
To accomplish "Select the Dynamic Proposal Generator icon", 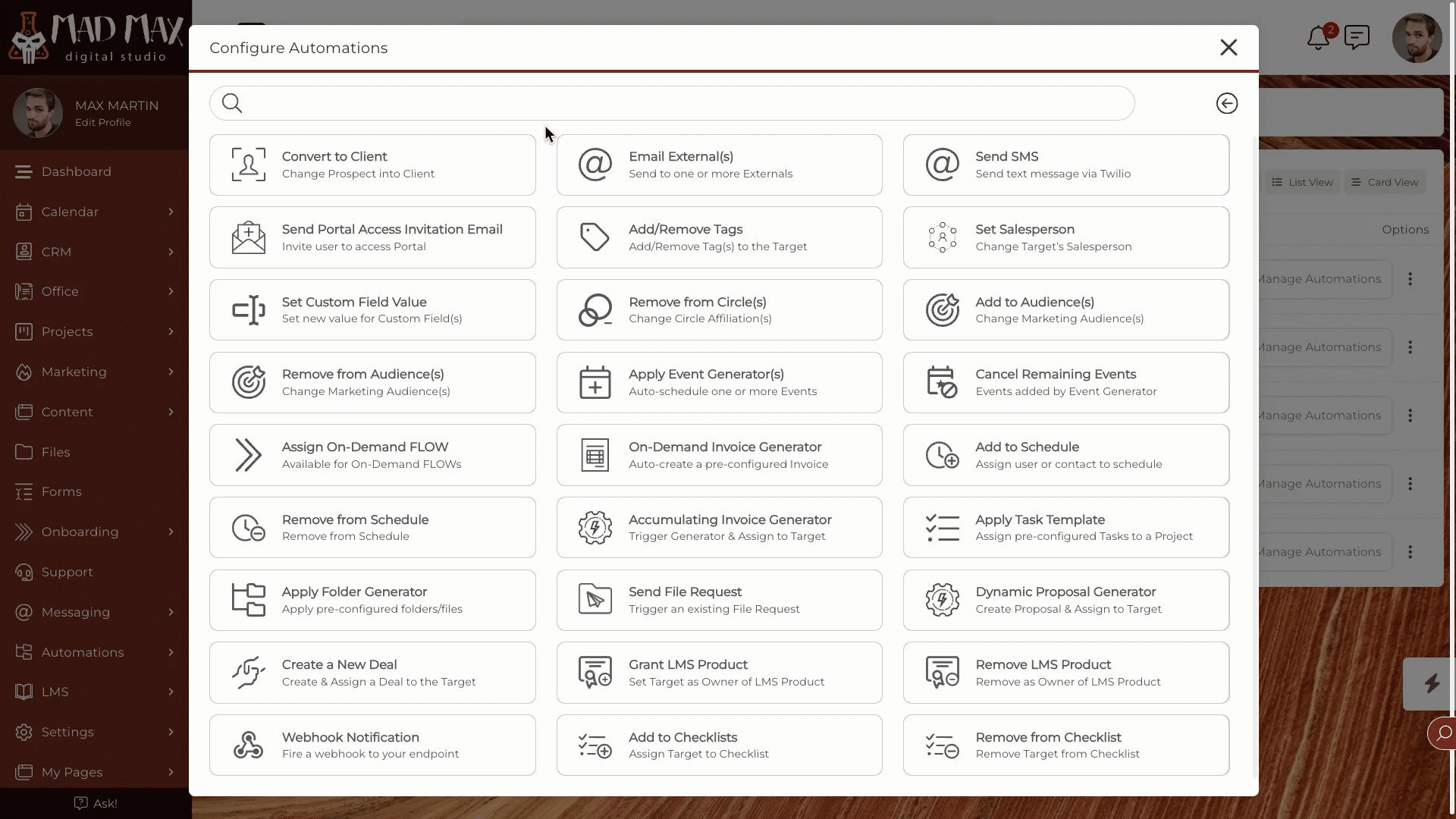I will (x=942, y=600).
